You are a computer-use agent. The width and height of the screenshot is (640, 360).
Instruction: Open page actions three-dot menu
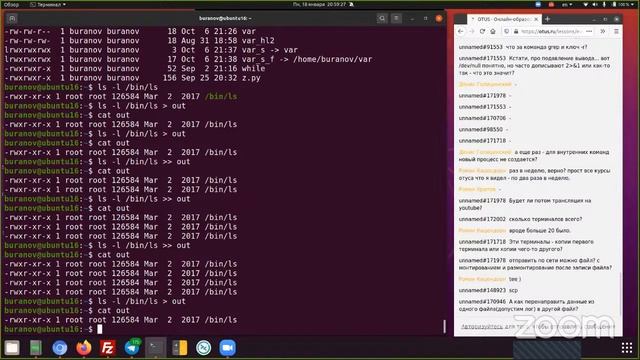(589, 31)
